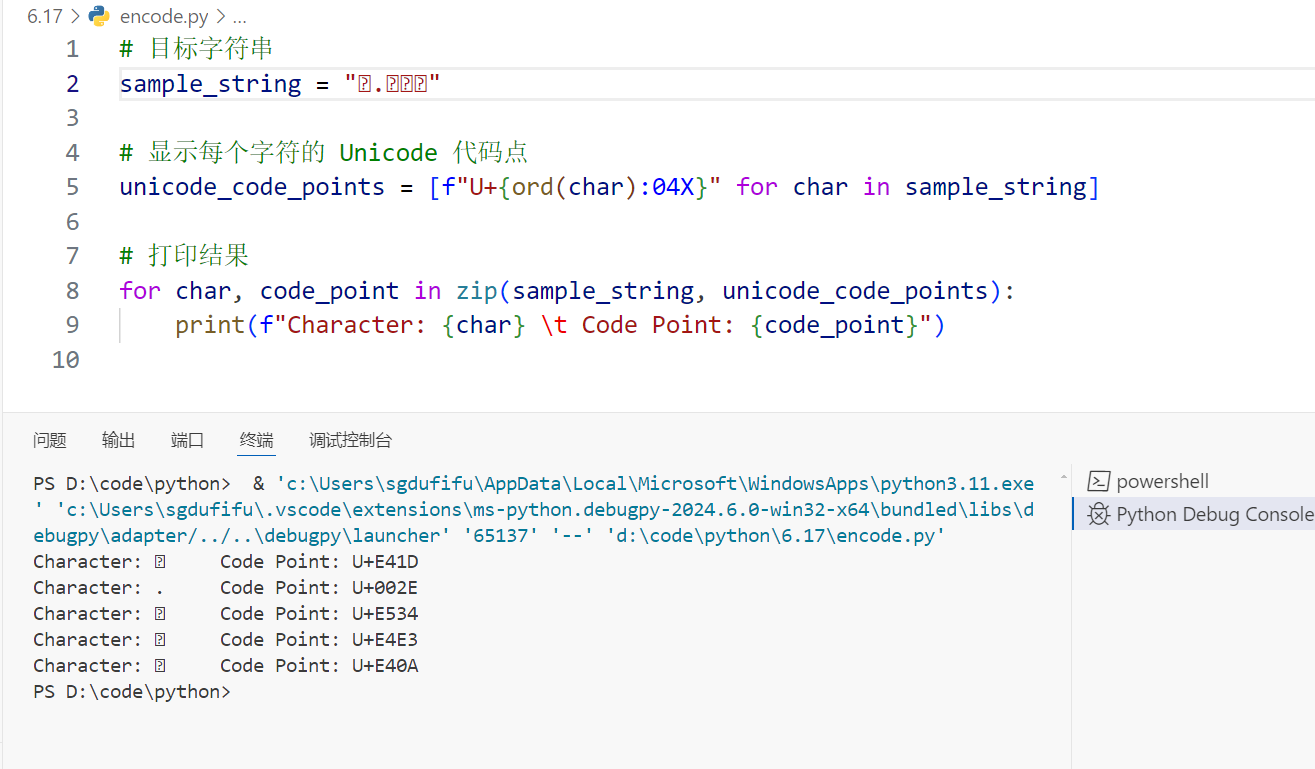1315x769 pixels.
Task: Open the 输出 panel tab
Action: tap(118, 440)
